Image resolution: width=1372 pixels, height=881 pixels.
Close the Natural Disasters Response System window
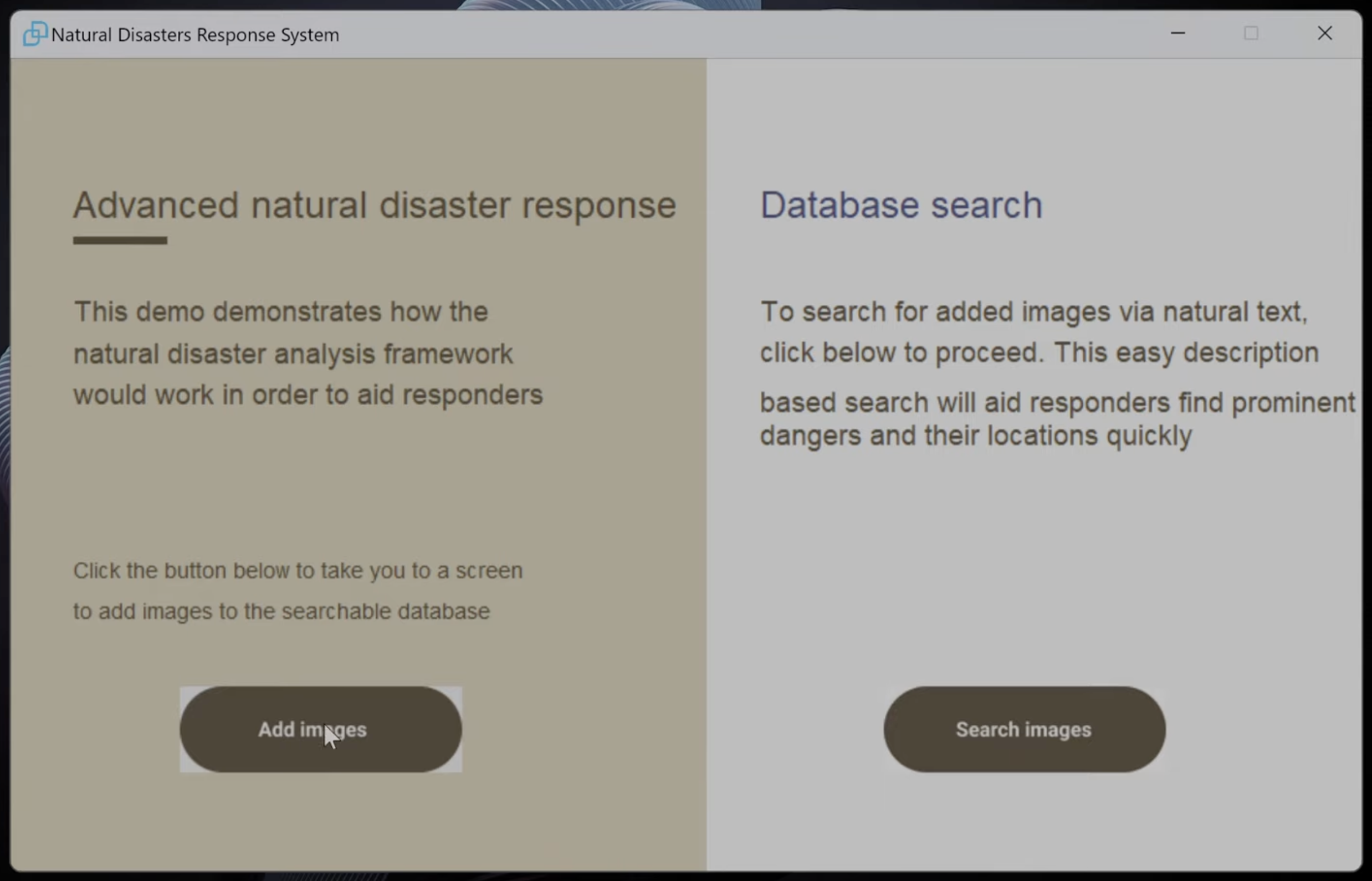1324,33
